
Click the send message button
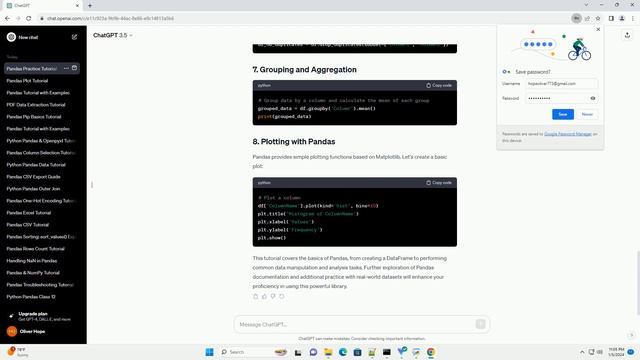480,324
